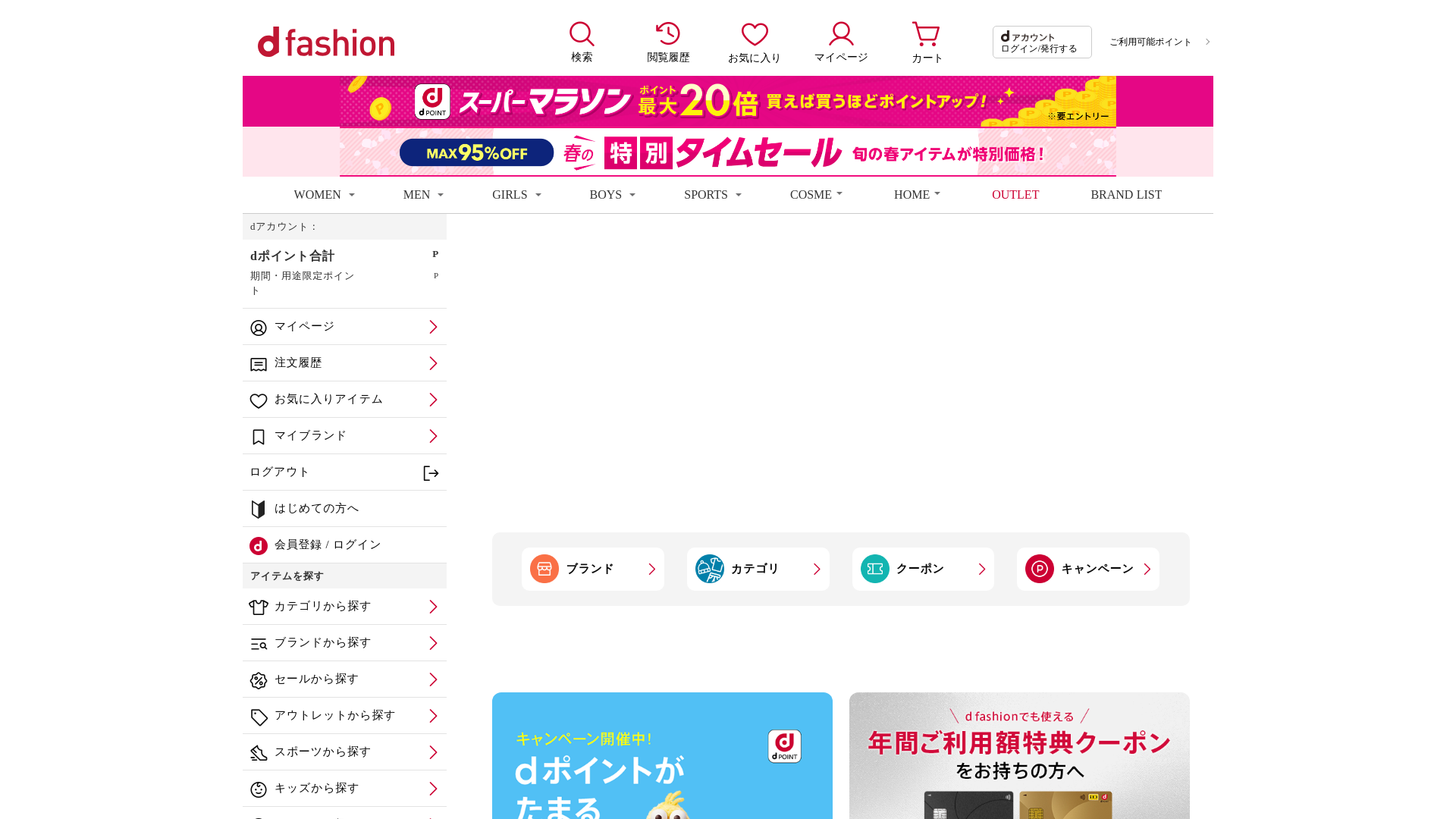Click the logout (ログアウト) exit icon
The image size is (1456, 819).
[431, 473]
